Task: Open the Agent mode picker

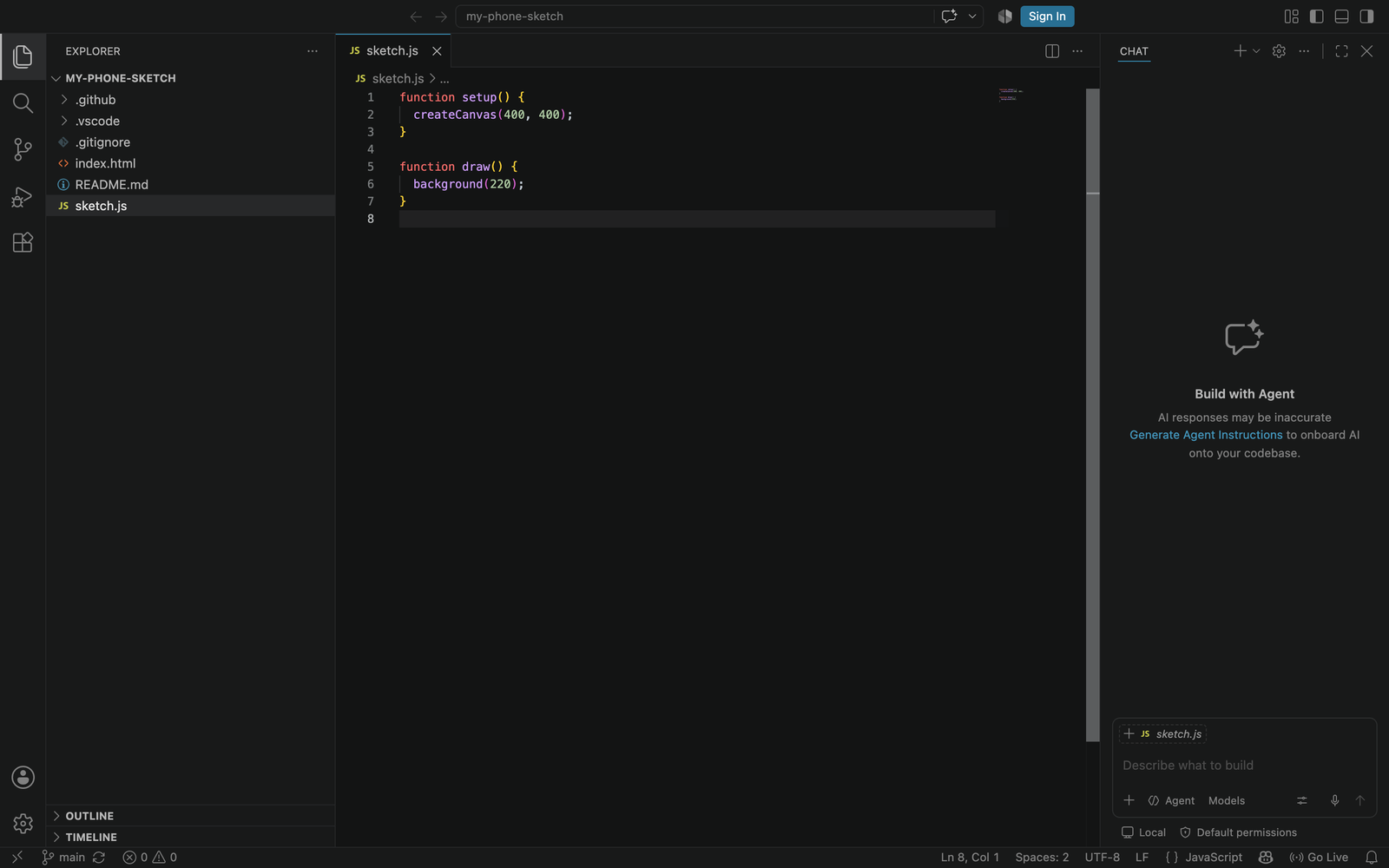Action: [x=1171, y=800]
